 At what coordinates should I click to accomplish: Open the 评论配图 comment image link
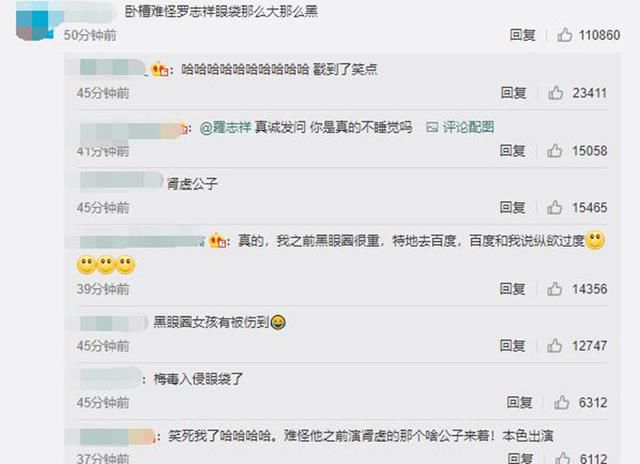[460, 127]
